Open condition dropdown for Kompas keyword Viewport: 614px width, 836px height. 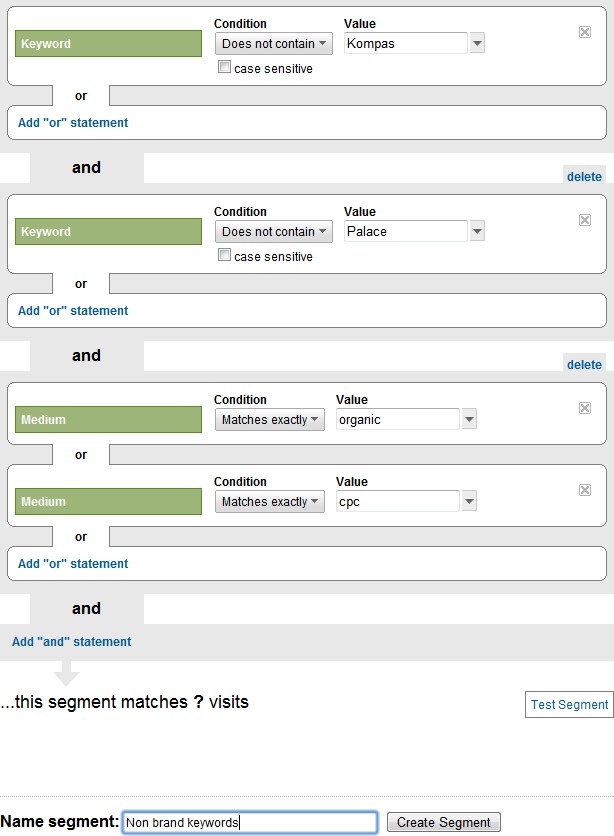tap(274, 43)
